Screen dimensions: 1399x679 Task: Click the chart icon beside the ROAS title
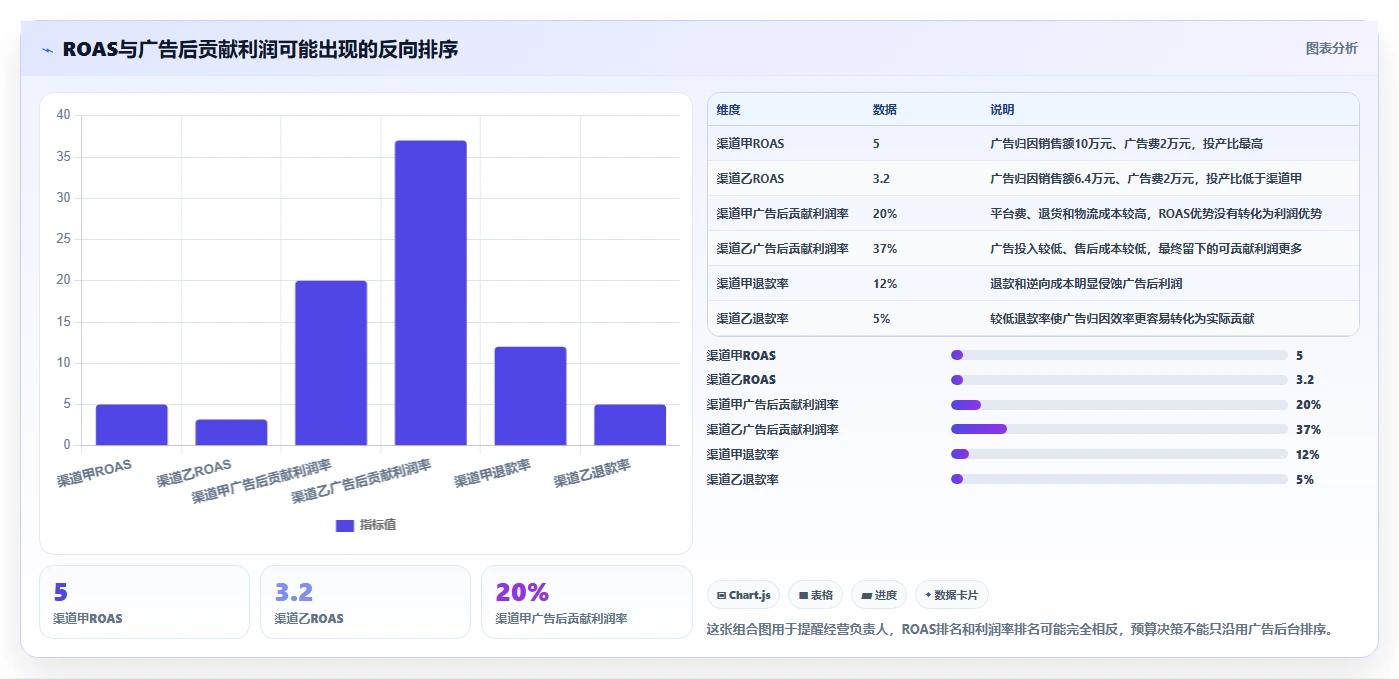(48, 49)
